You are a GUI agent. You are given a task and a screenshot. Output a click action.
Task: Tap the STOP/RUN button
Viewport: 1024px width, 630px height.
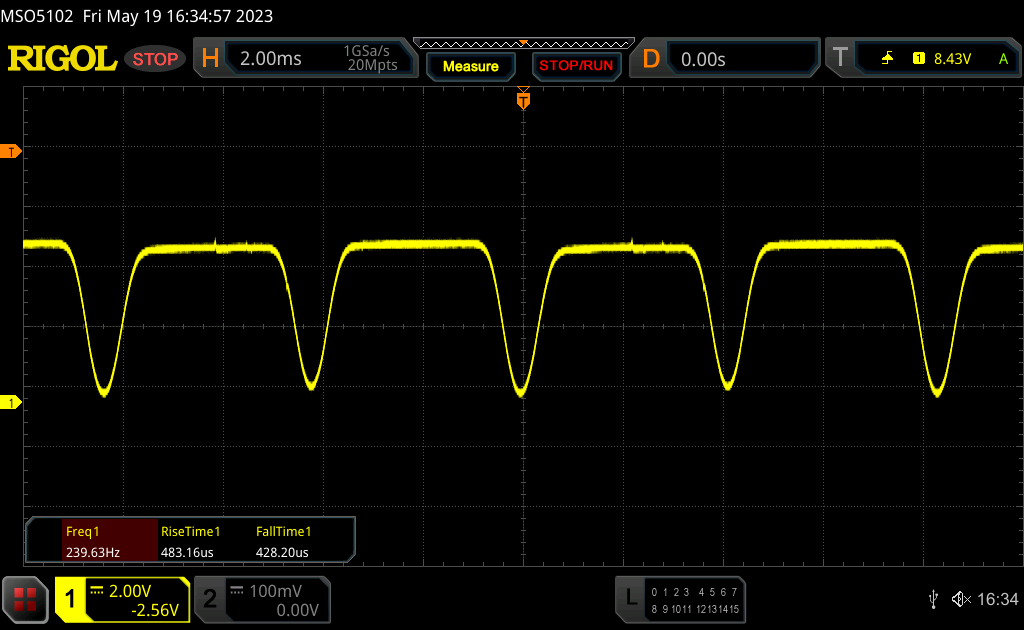pyautogui.click(x=576, y=66)
